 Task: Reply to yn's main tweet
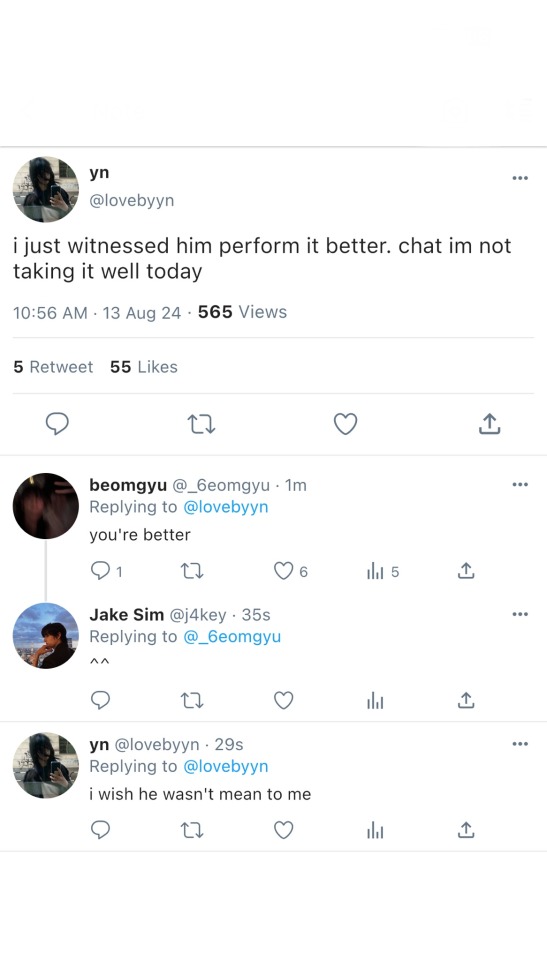(58, 424)
